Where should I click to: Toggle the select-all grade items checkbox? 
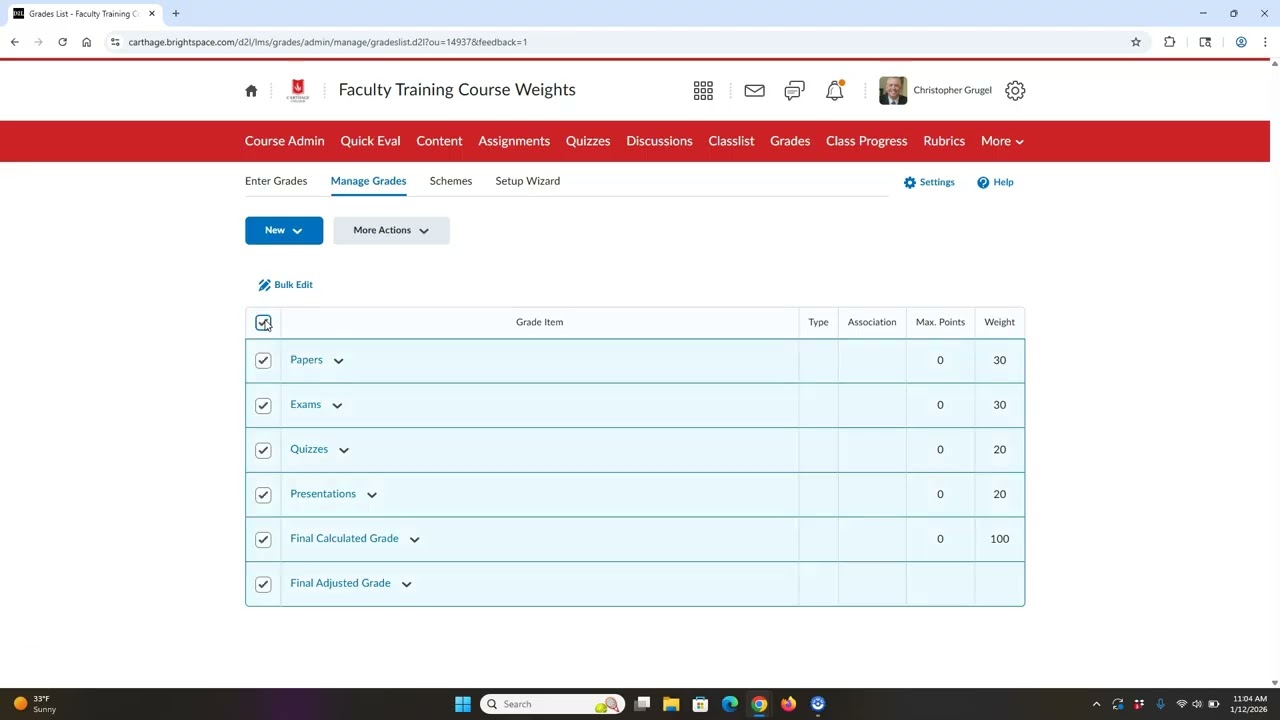click(x=263, y=322)
